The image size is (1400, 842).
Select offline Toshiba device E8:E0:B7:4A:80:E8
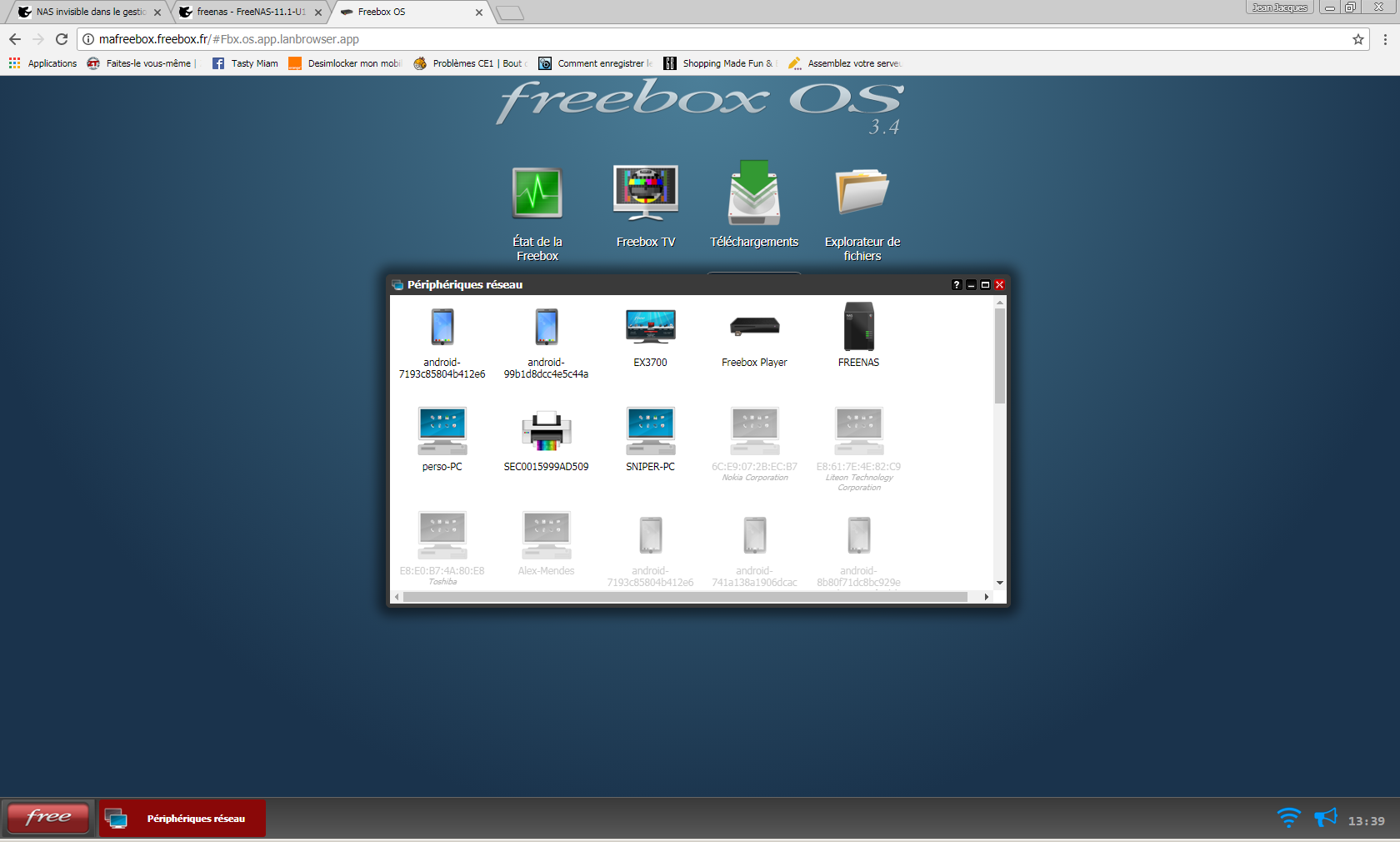pyautogui.click(x=442, y=534)
